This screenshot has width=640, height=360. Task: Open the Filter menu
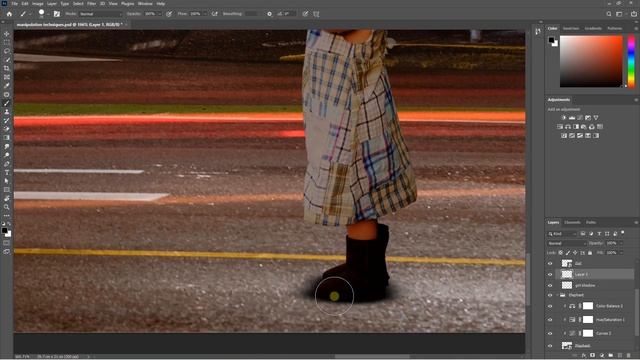[x=91, y=4]
